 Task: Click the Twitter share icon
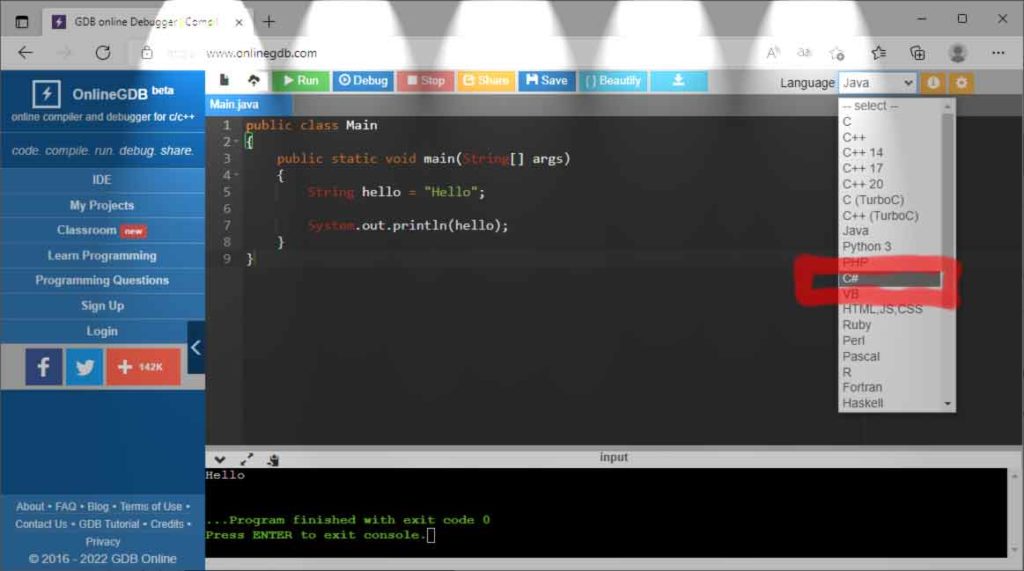pos(85,367)
